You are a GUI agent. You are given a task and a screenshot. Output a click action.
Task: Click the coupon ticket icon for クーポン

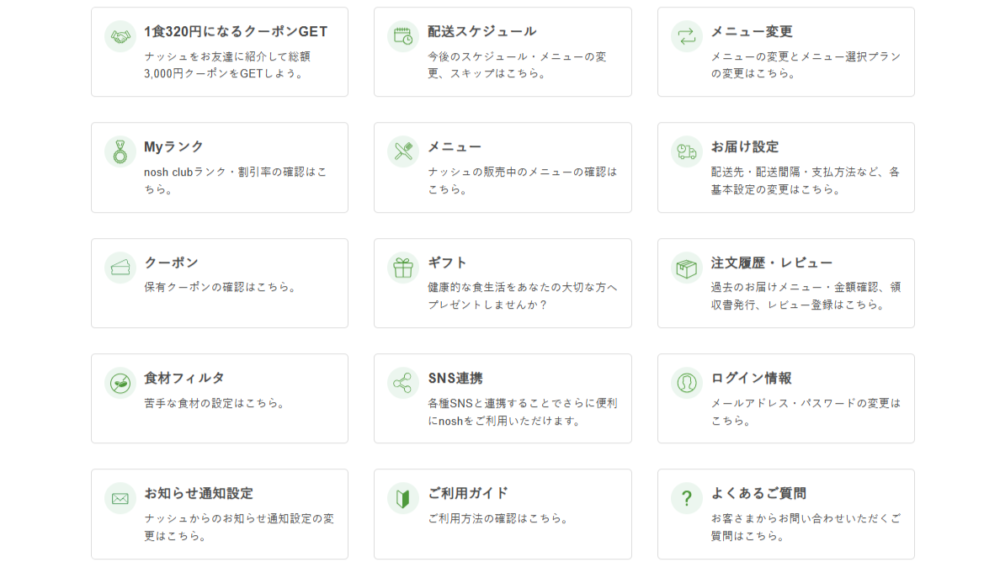[120, 267]
